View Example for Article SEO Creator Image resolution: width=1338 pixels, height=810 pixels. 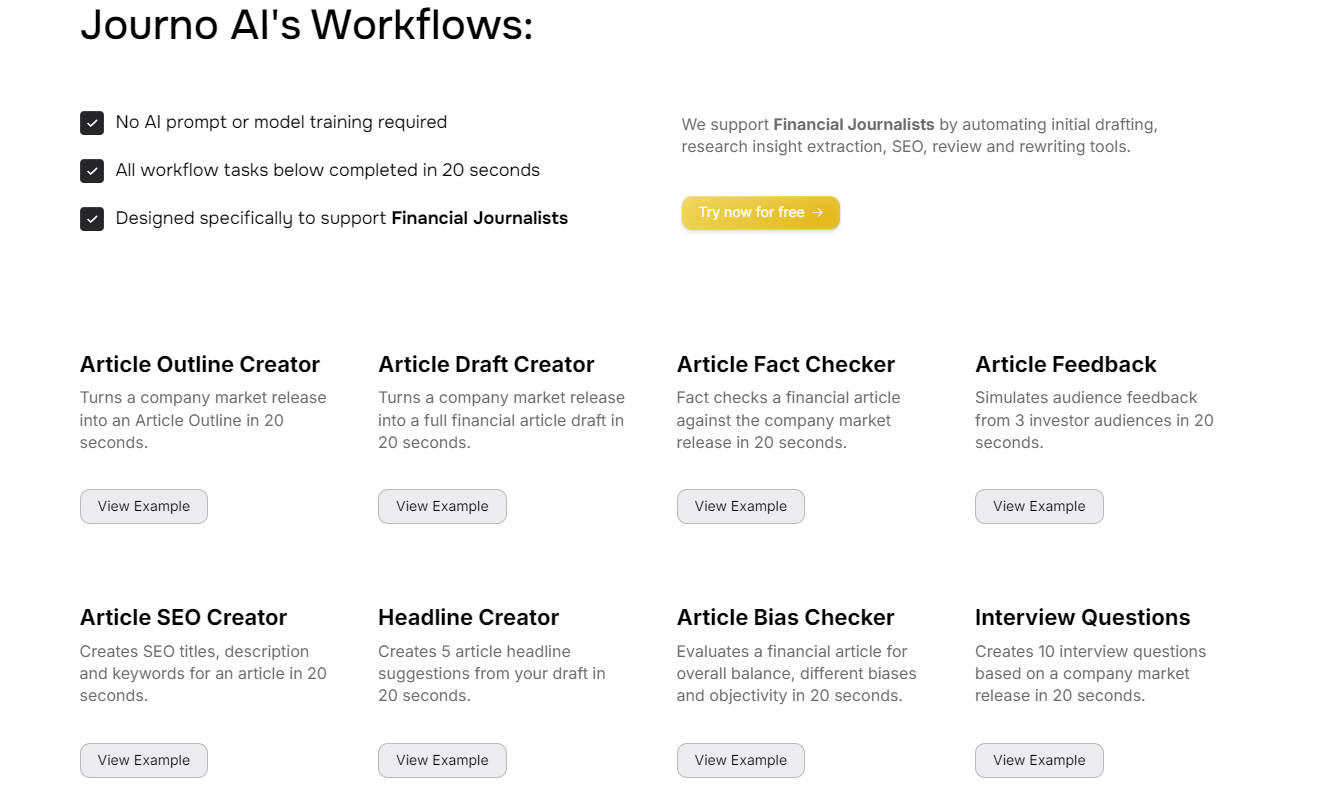click(143, 760)
